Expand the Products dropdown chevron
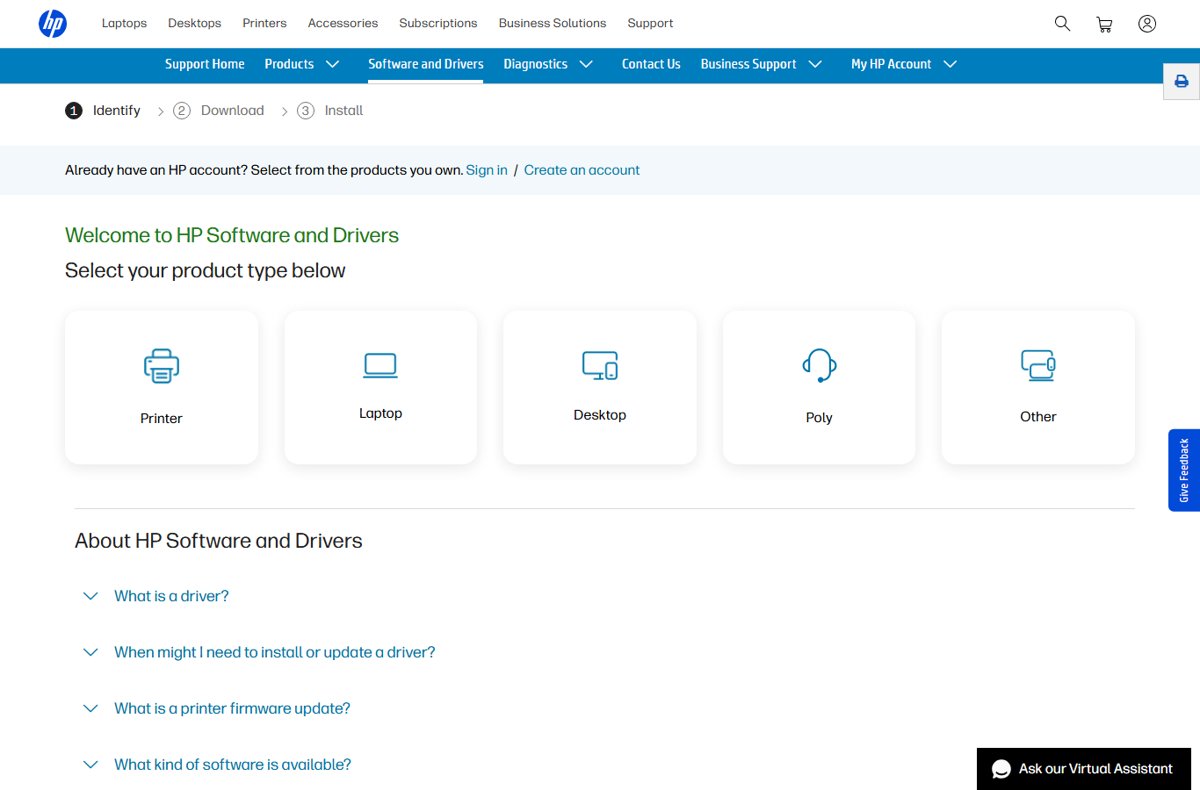This screenshot has height=790, width=1200. pyautogui.click(x=333, y=64)
